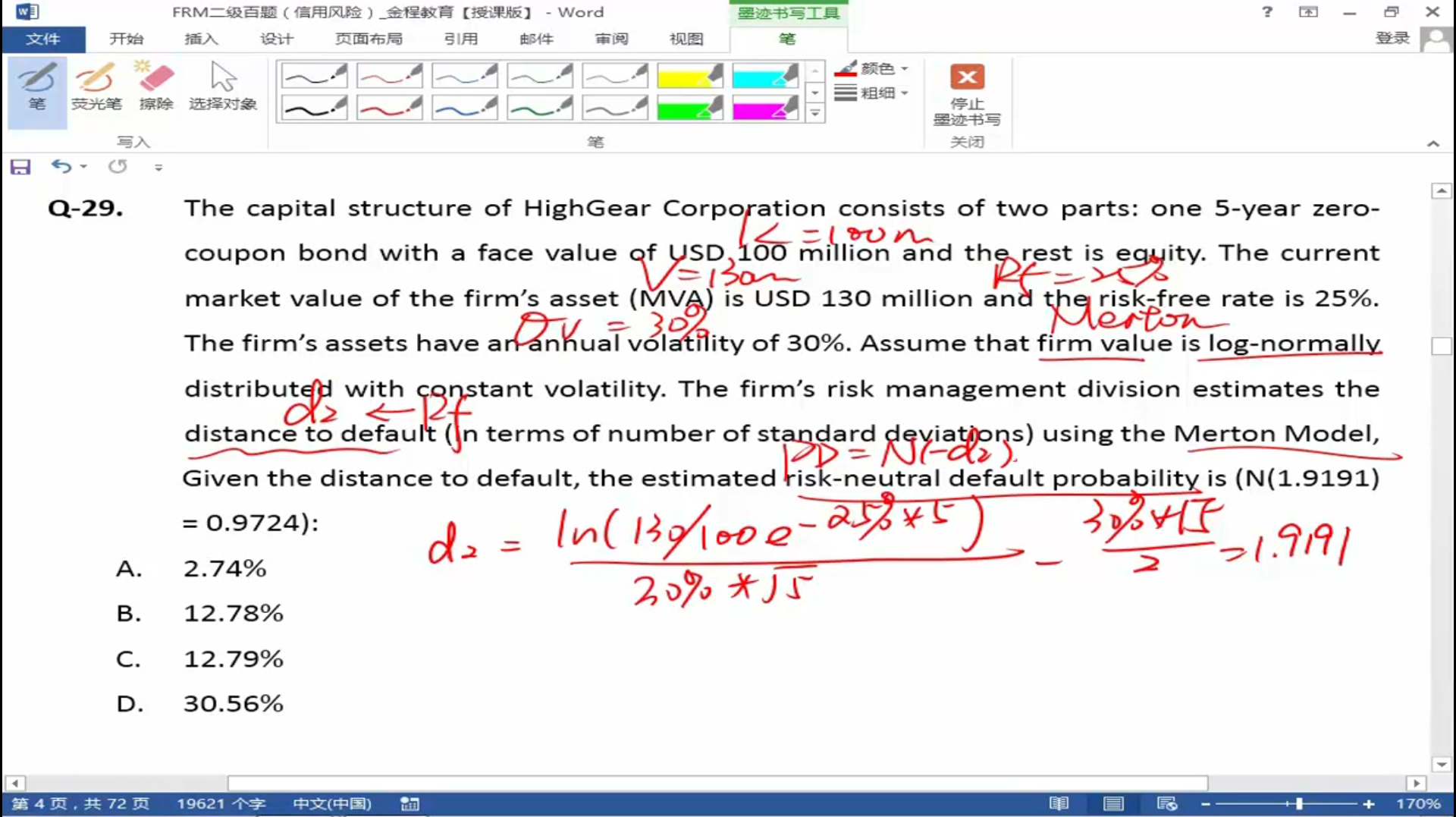Redo the last action
The width and height of the screenshot is (1456, 817).
tap(118, 166)
